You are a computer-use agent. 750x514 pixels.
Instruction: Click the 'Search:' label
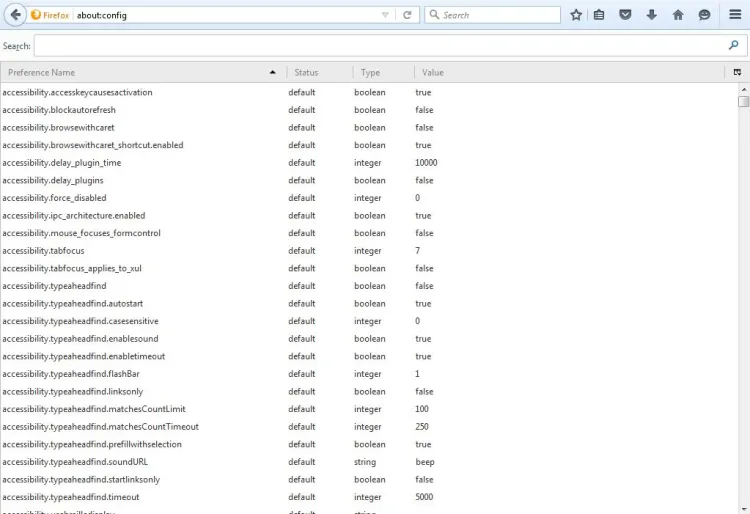[16, 46]
